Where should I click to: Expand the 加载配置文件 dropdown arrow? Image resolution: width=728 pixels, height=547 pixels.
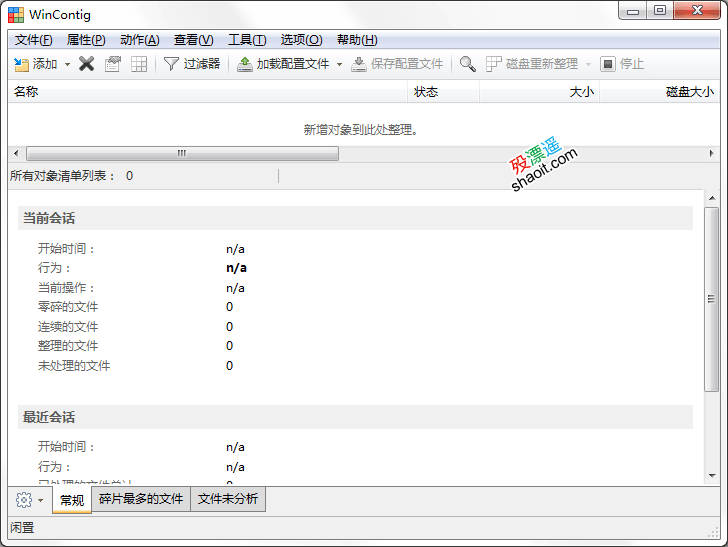(x=339, y=64)
